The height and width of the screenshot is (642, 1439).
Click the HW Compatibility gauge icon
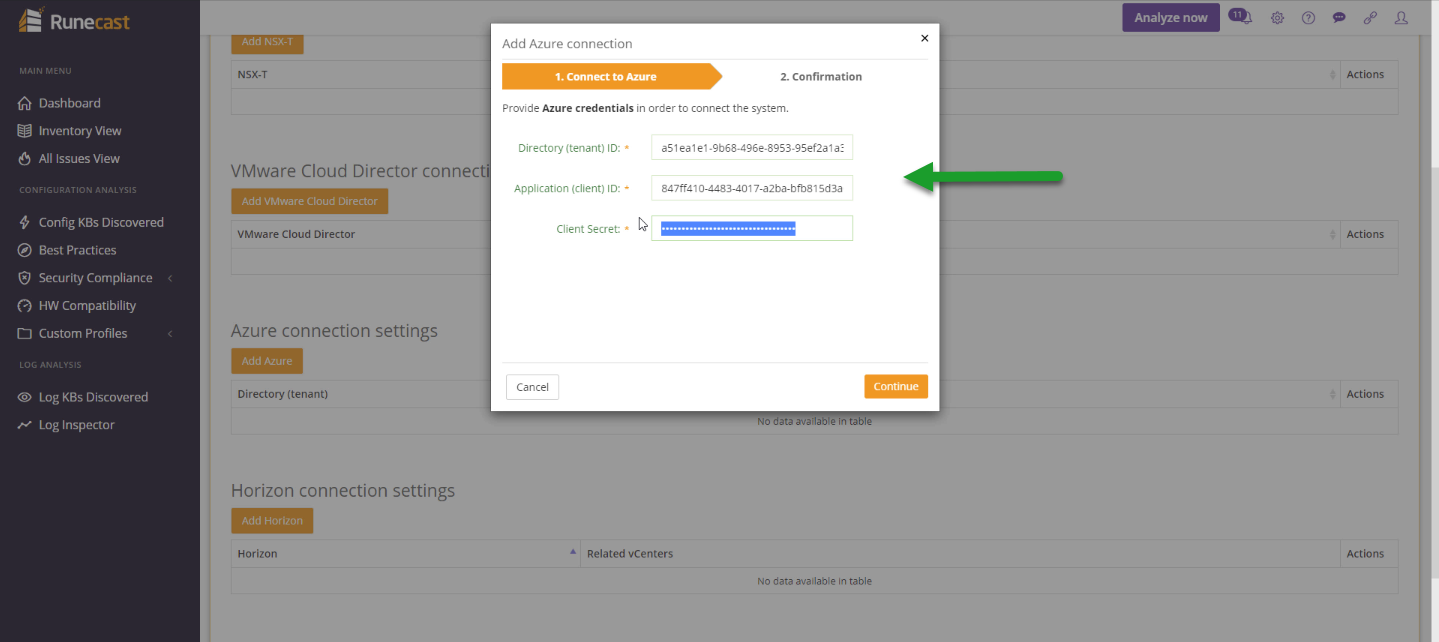(x=25, y=306)
